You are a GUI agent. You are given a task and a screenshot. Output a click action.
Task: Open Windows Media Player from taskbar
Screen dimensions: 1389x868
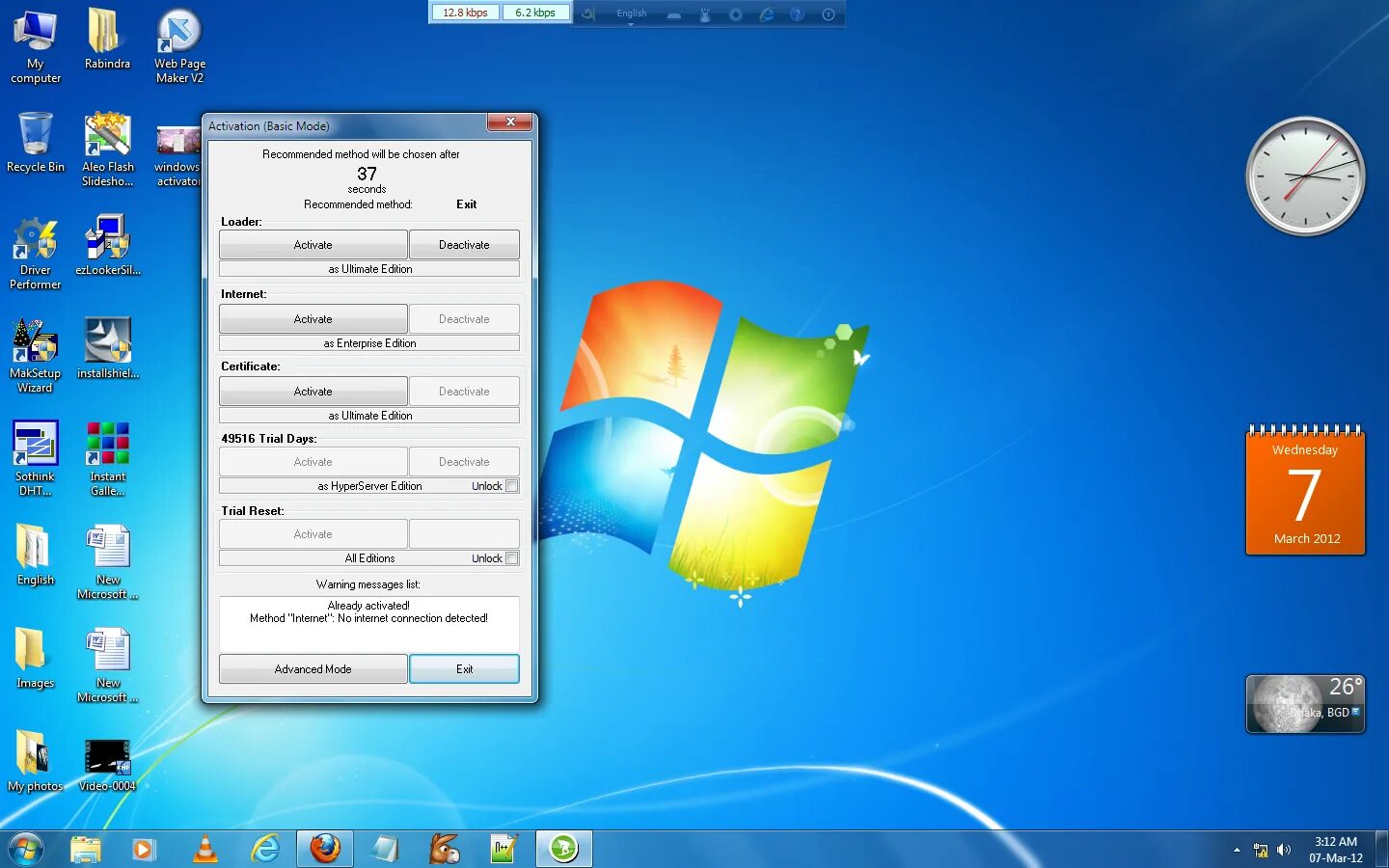coord(144,849)
